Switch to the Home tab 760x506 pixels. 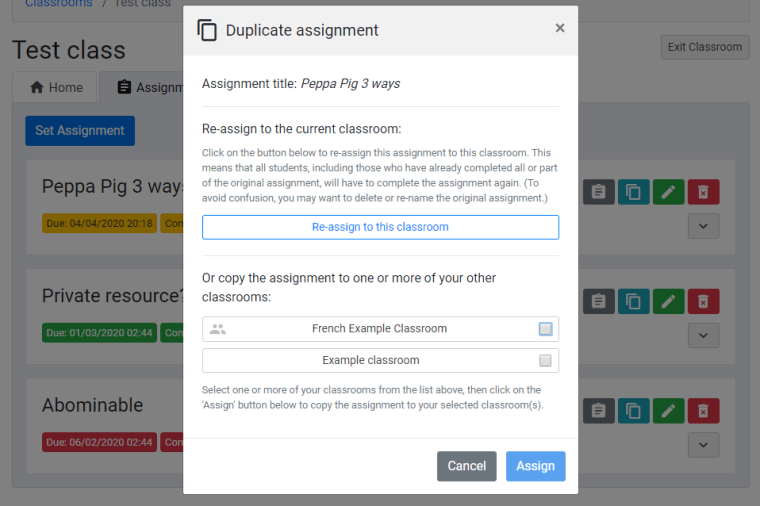pos(56,87)
